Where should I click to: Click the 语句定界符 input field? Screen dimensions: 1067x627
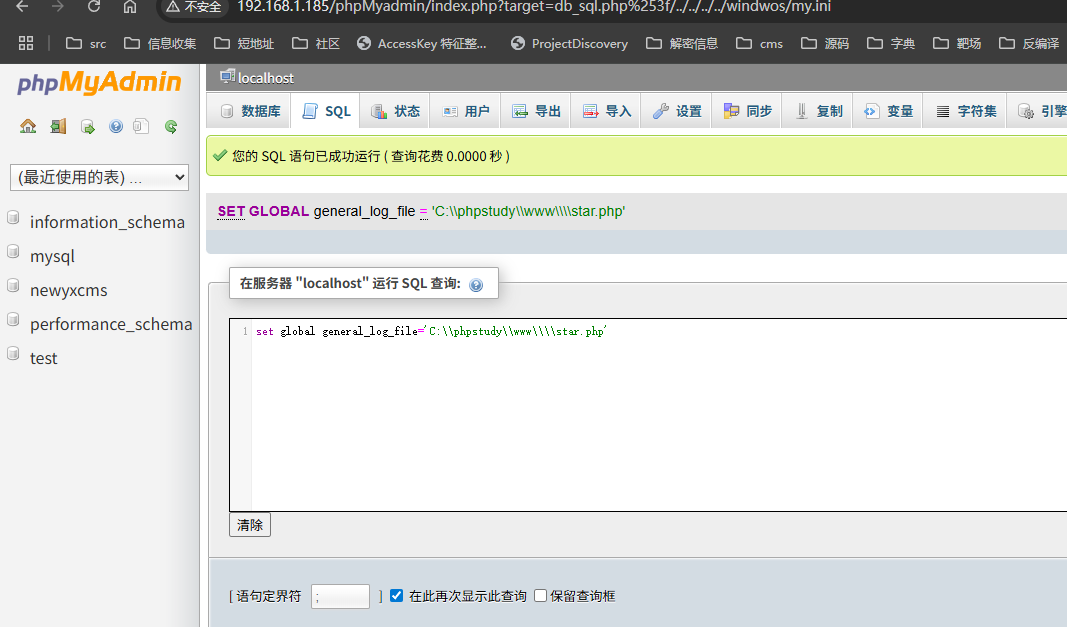click(x=340, y=596)
